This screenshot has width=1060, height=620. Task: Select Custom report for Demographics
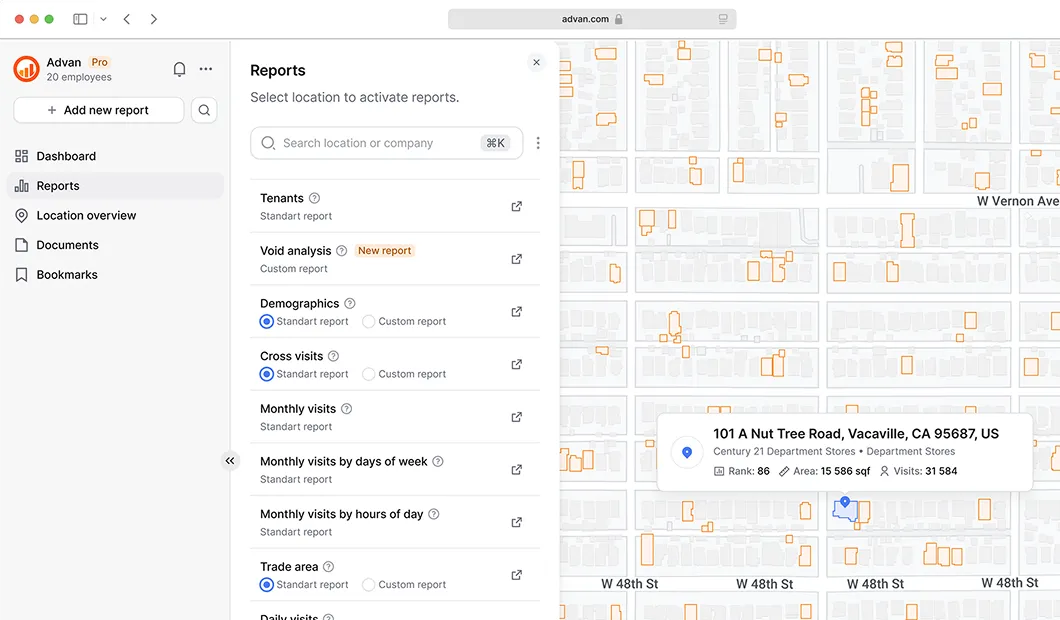[368, 321]
